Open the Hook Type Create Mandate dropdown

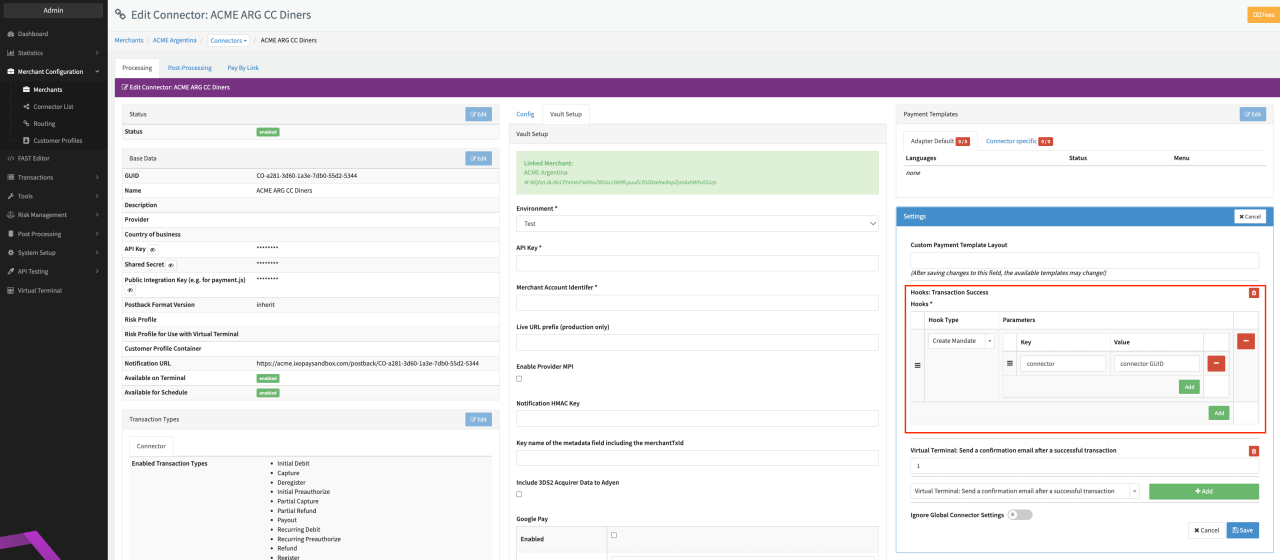[x=962, y=341]
